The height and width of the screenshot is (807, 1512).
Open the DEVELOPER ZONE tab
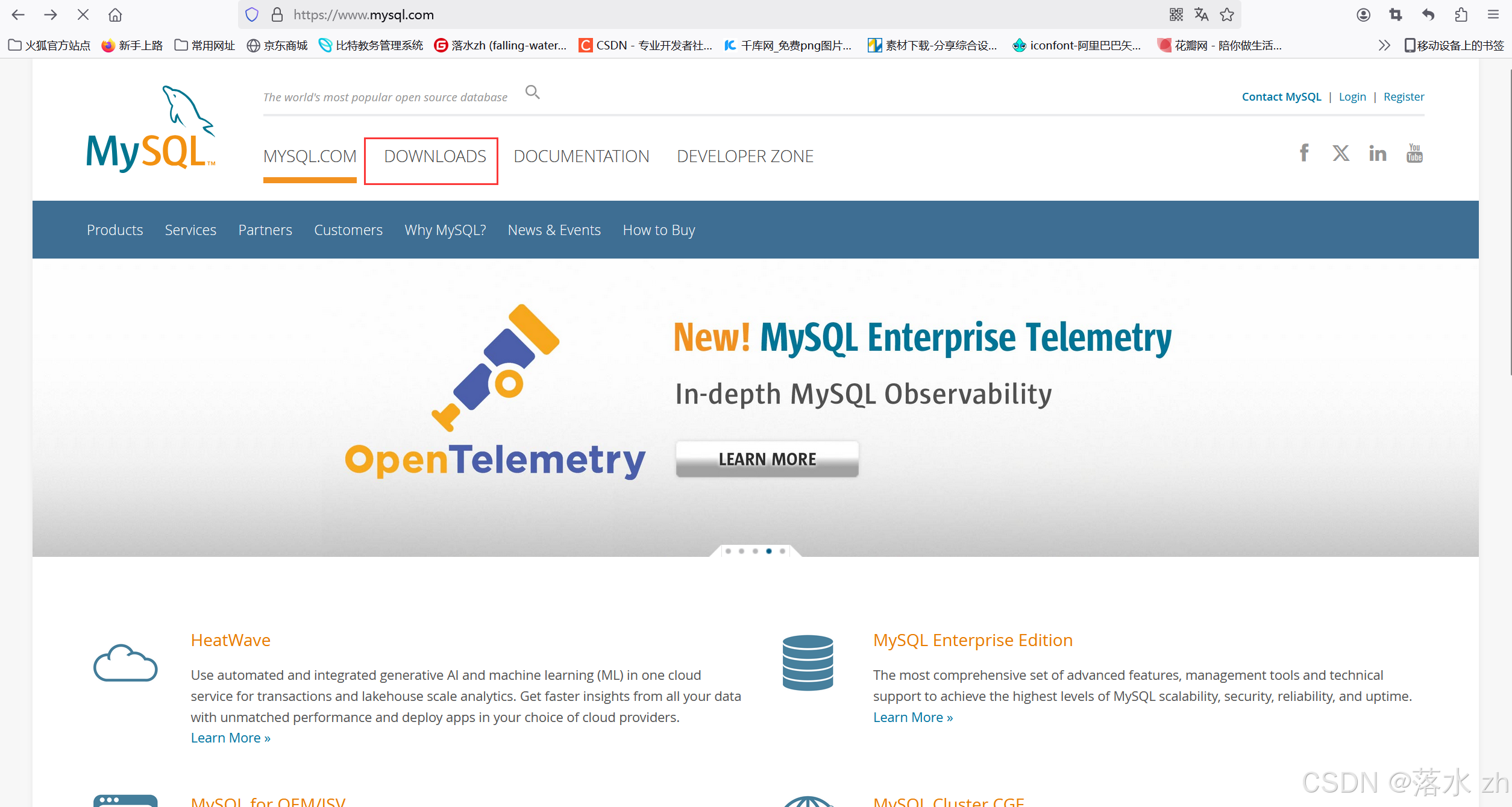click(745, 156)
